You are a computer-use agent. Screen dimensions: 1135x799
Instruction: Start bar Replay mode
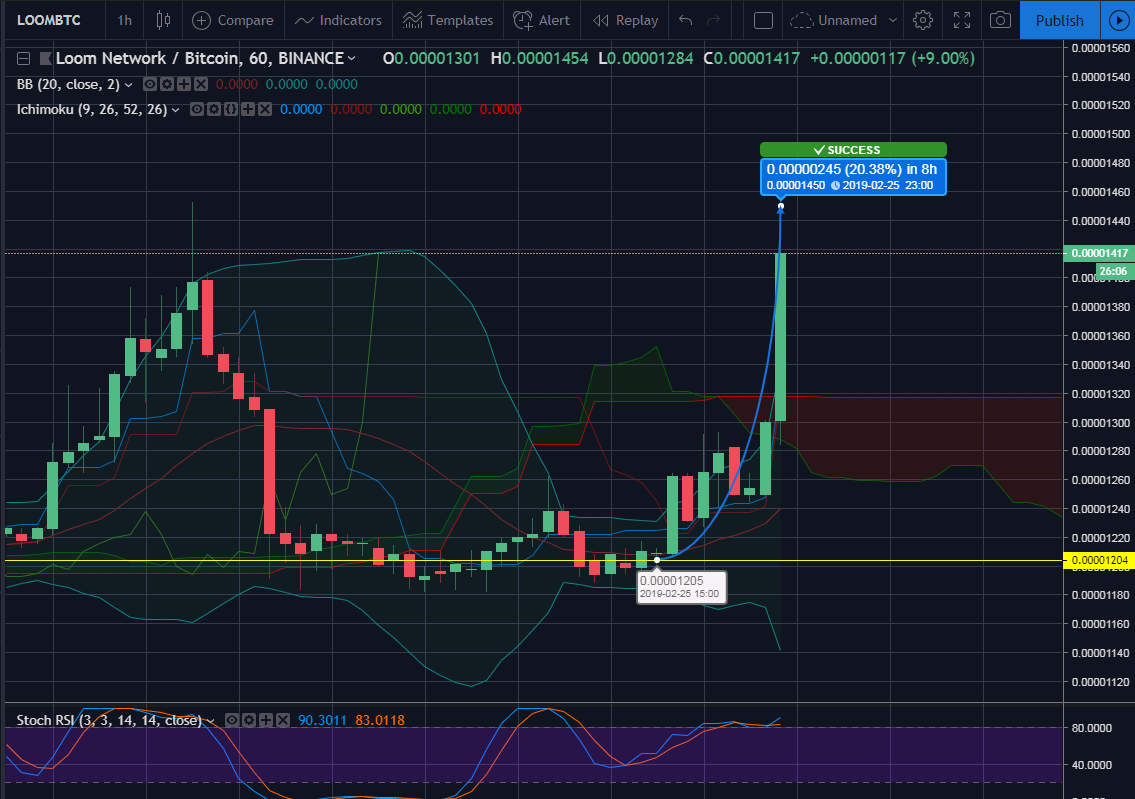625,20
